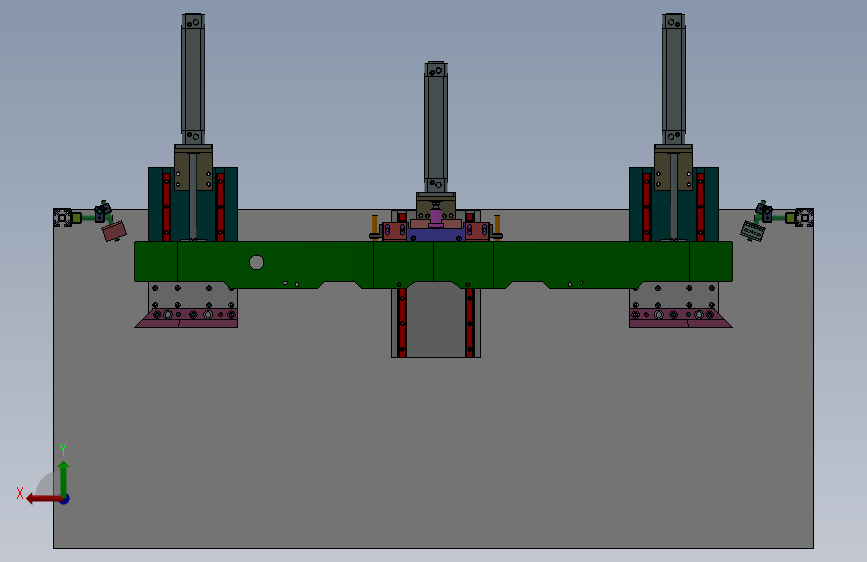The height and width of the screenshot is (562, 867).
Task: Click the orange pin left of center assembly
Action: point(375,225)
